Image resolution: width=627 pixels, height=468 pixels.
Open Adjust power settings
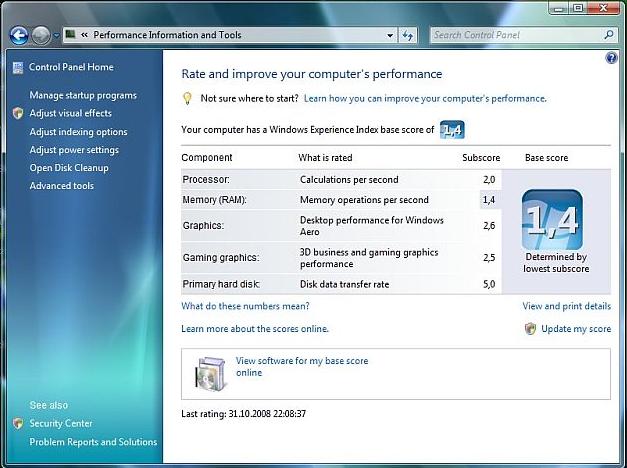pyautogui.click(x=74, y=150)
